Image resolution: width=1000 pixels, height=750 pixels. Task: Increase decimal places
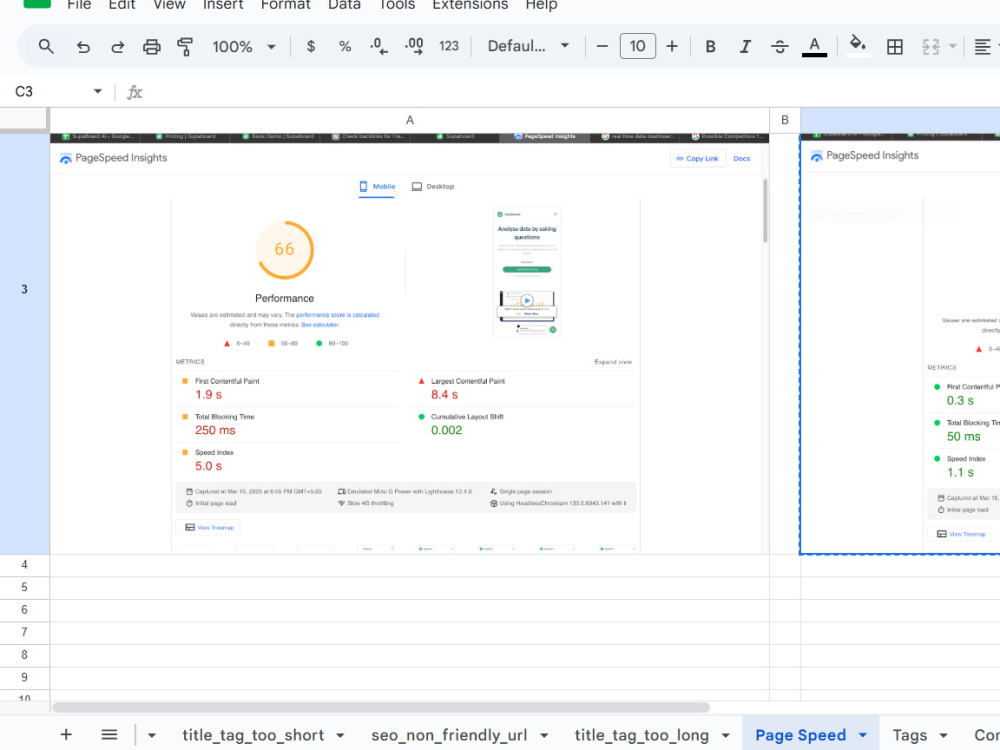414,46
